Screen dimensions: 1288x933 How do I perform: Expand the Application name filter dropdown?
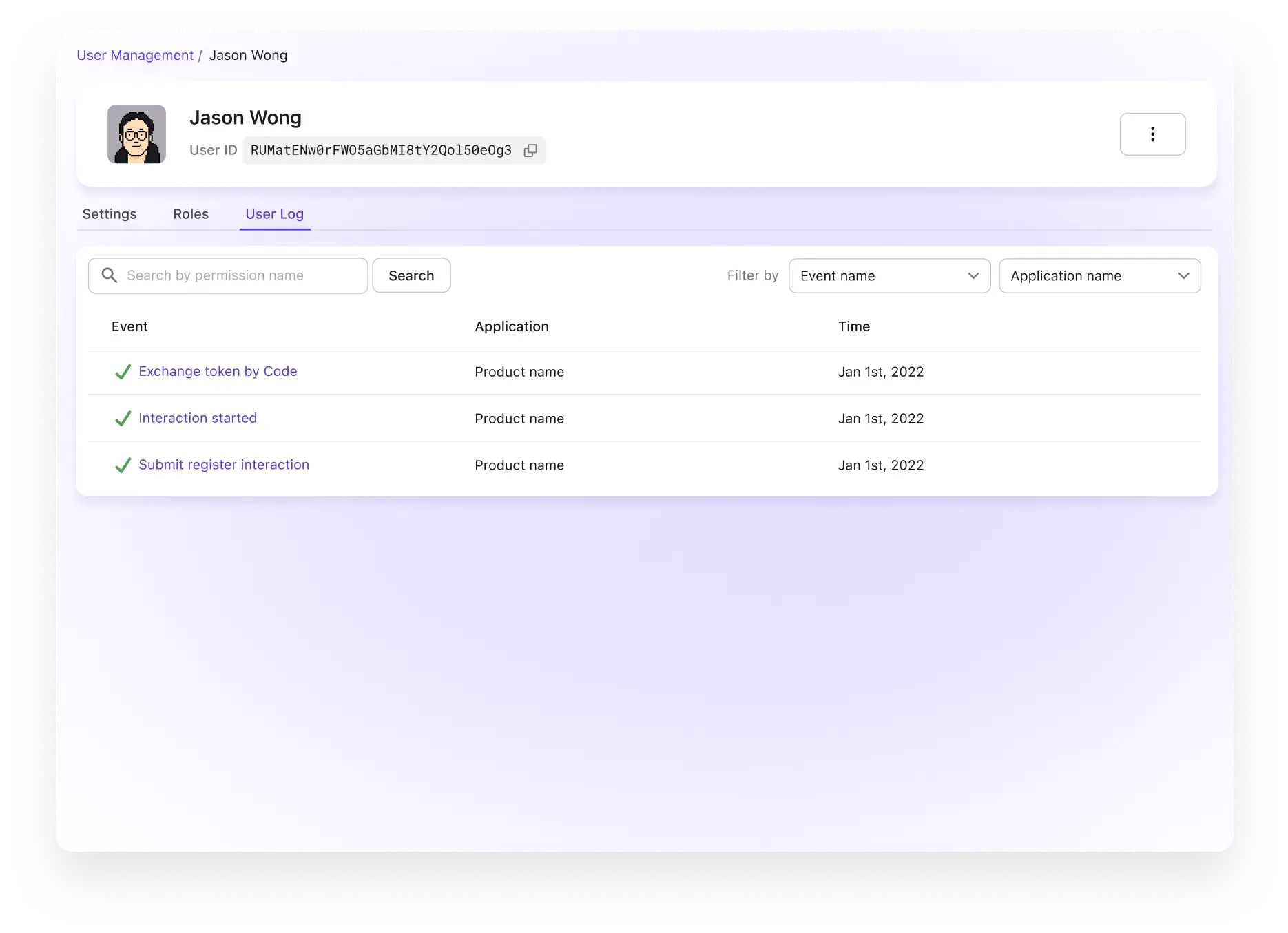[1099, 276]
